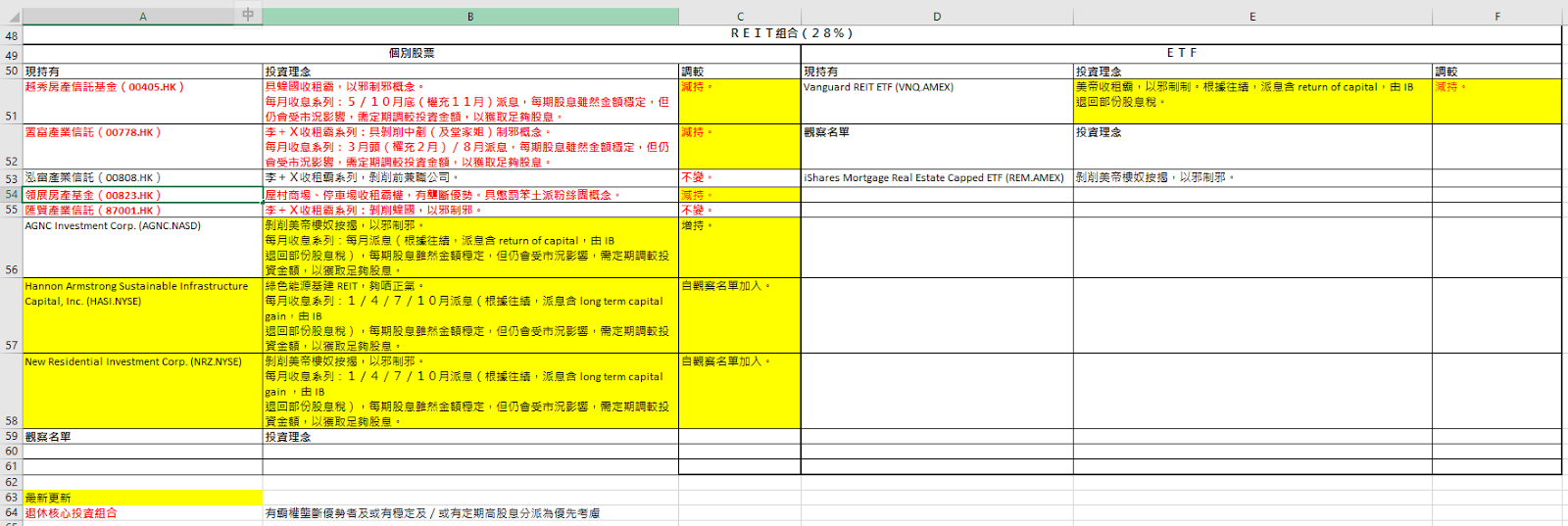Viewport: 1568px width, 526px height.
Task: Select cell 'AGNC Investment Corp. (AGNC.NASD)'
Action: [x=142, y=248]
